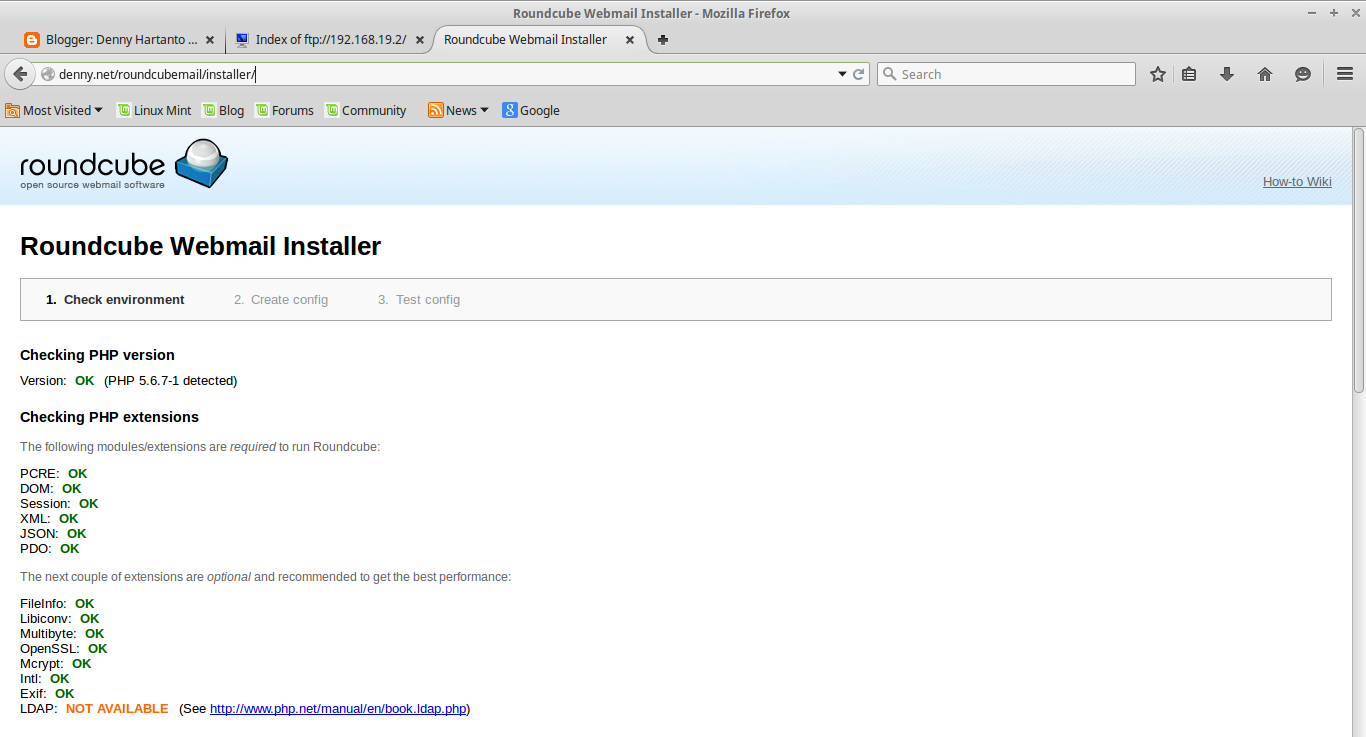1366x737 pixels.
Task: Open the php.net LDAP manual link
Action: [x=338, y=708]
